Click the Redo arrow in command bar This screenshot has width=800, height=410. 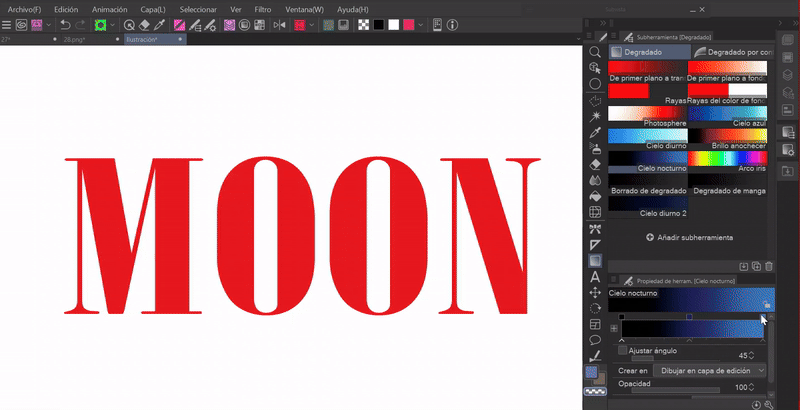81,24
